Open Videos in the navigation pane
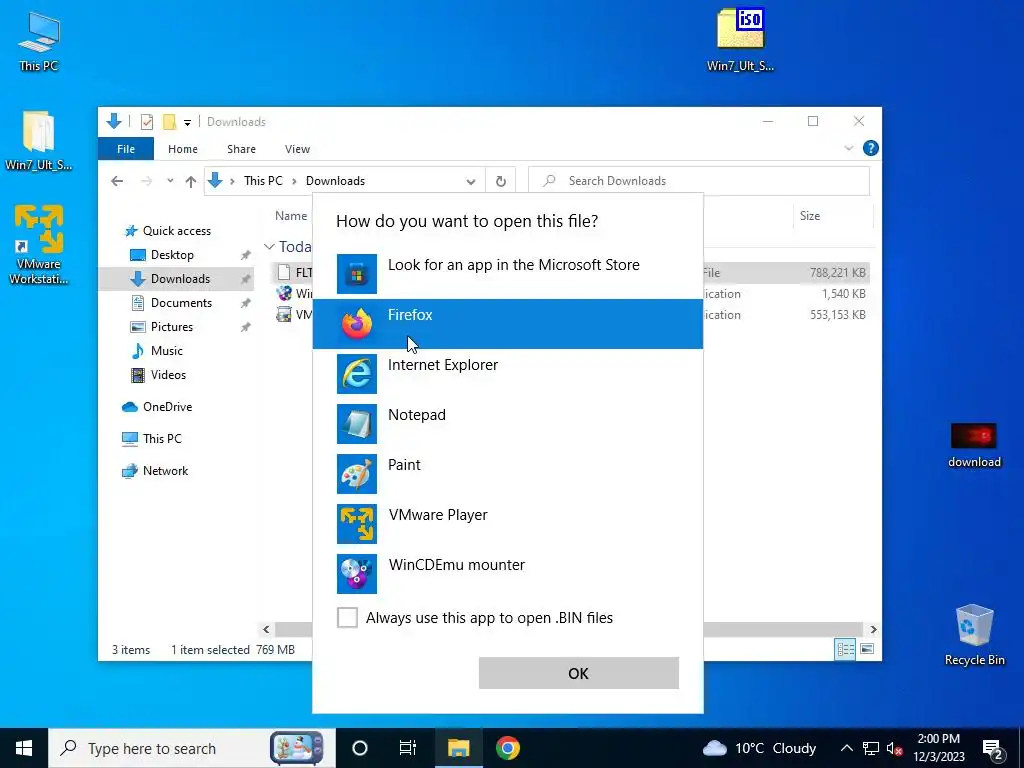Image resolution: width=1024 pixels, height=768 pixels. coord(168,375)
